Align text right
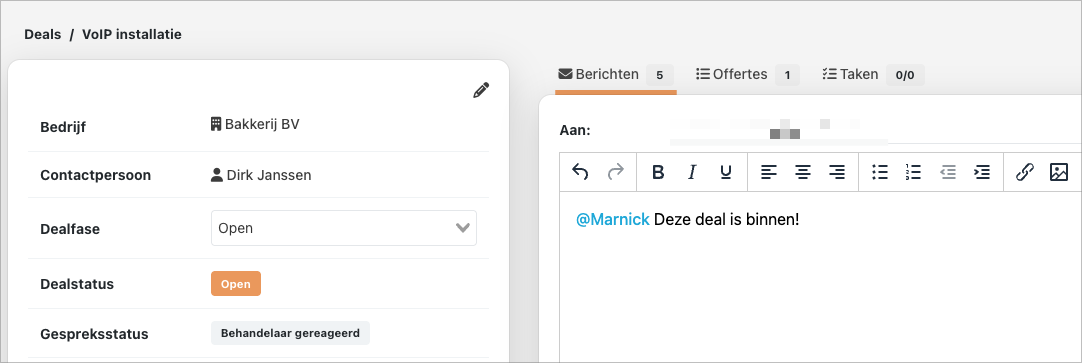1082x363 pixels. [836, 173]
